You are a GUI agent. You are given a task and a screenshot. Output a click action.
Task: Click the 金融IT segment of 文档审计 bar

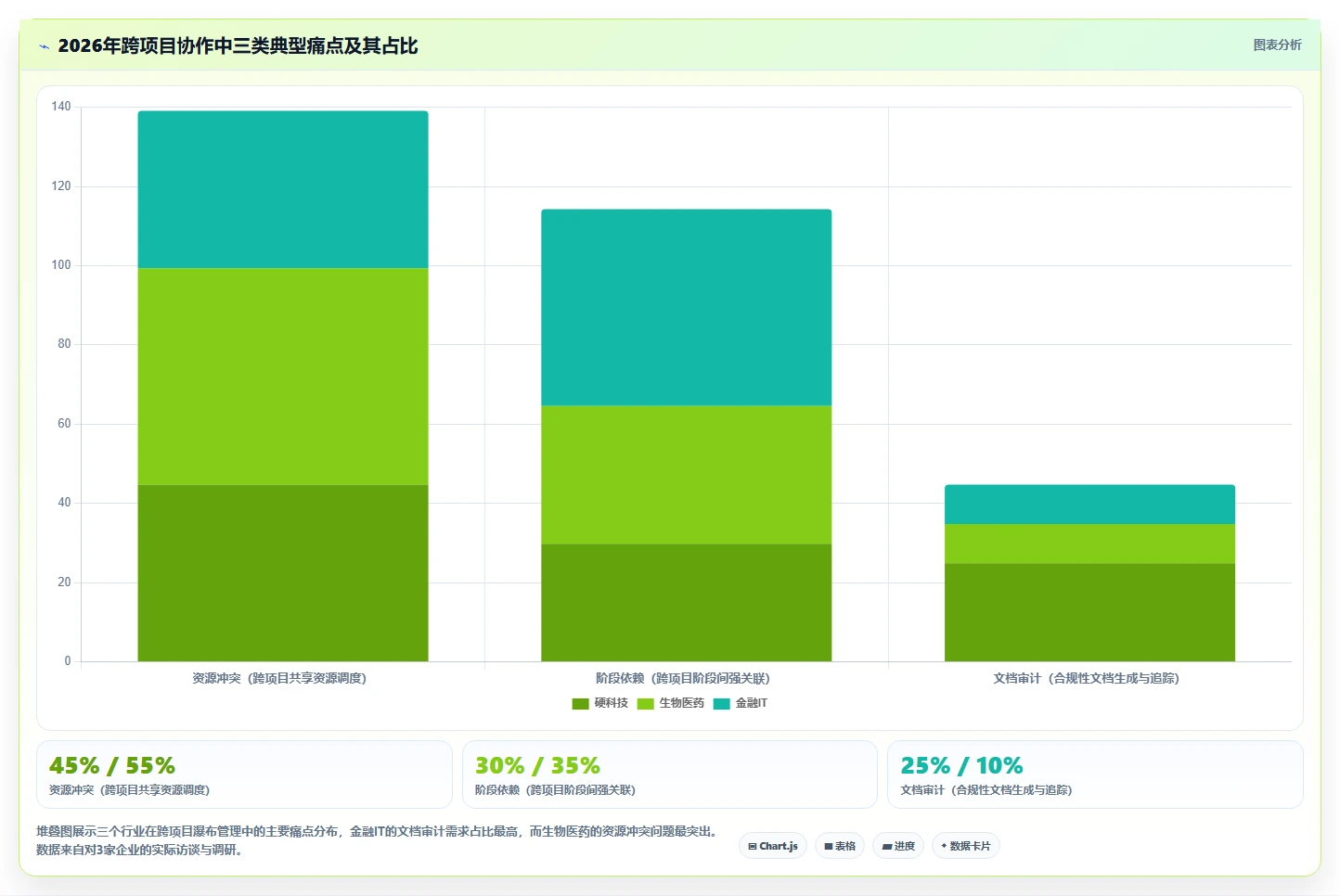(1089, 505)
